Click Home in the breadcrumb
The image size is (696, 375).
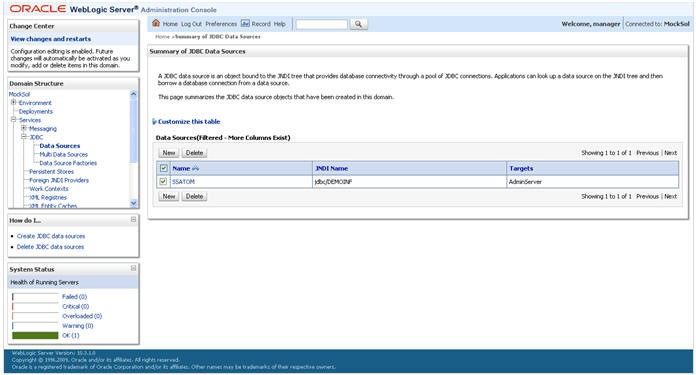pyautogui.click(x=162, y=37)
